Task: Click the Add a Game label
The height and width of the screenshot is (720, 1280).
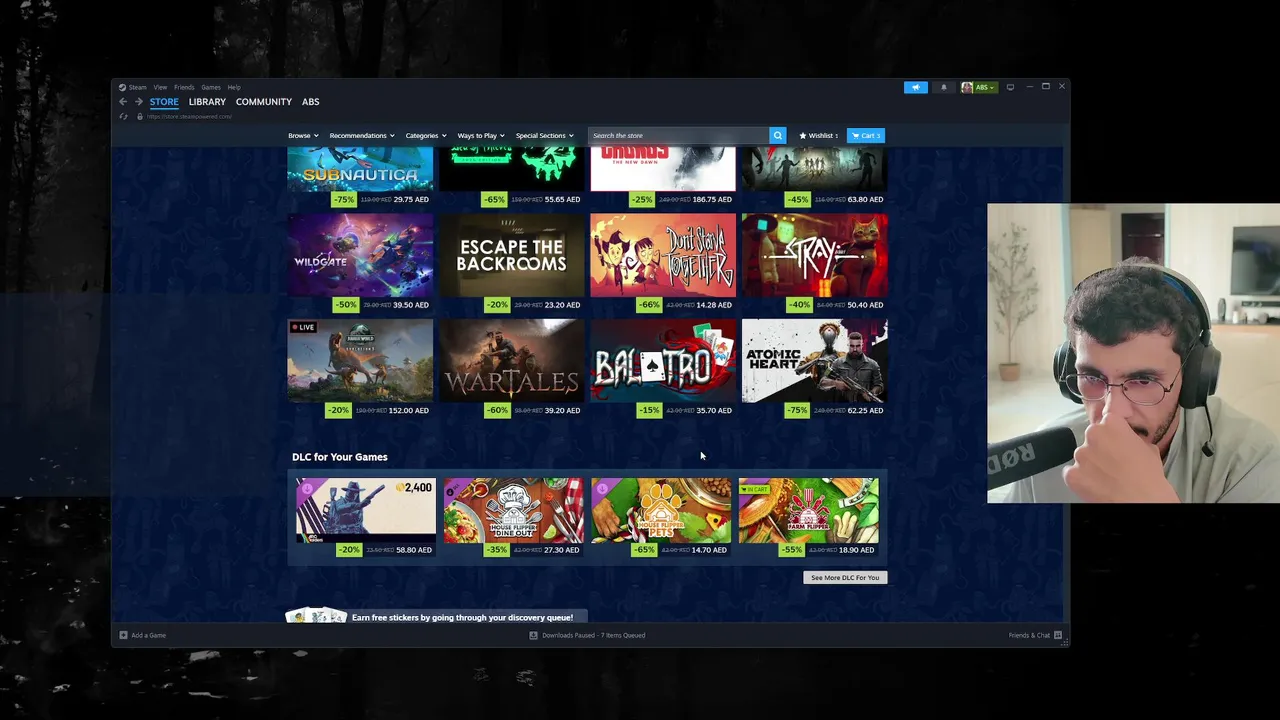Action: [x=148, y=635]
